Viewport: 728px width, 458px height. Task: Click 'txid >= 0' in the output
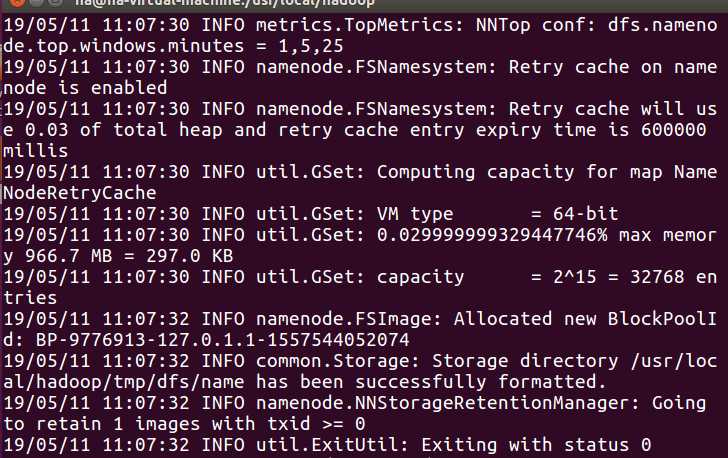(x=316, y=424)
